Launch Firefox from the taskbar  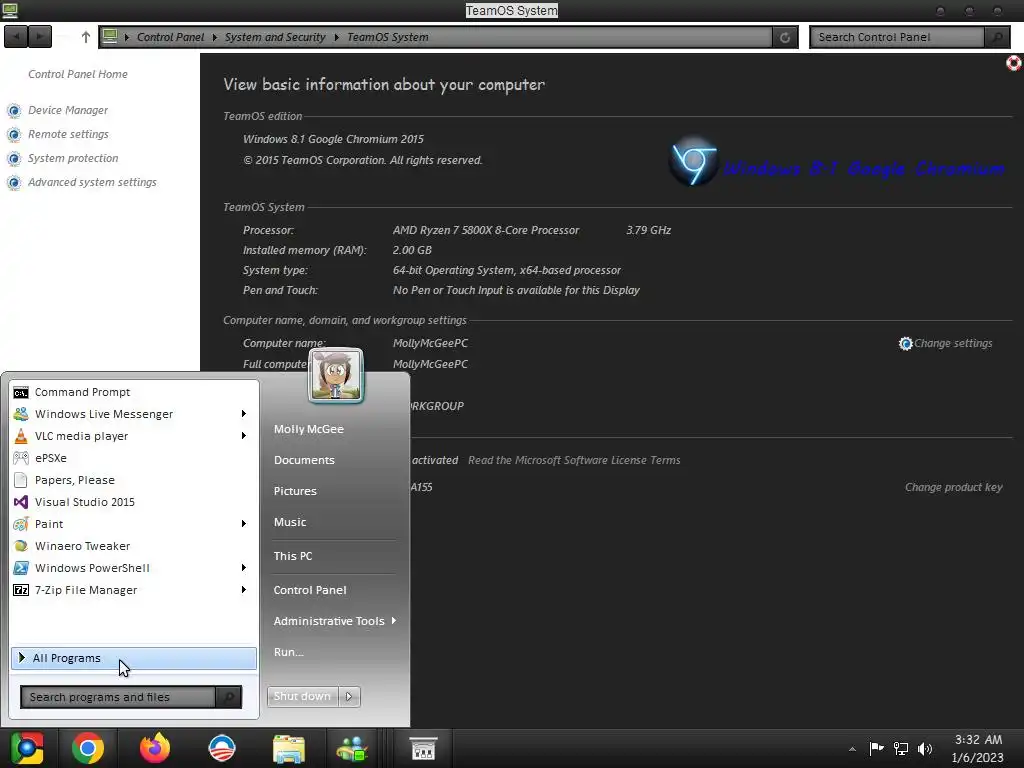(x=155, y=748)
